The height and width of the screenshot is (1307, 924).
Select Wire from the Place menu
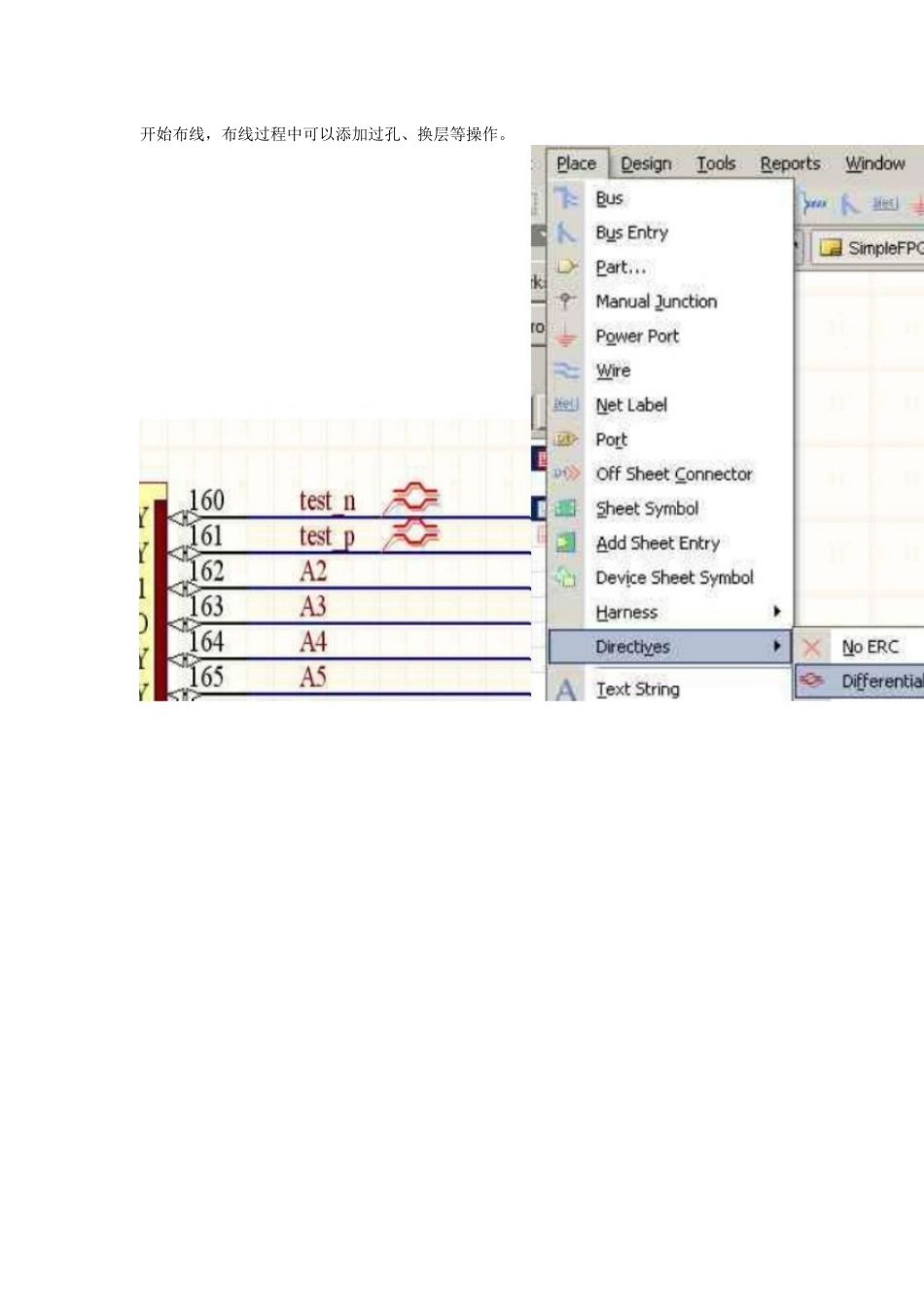click(671, 371)
